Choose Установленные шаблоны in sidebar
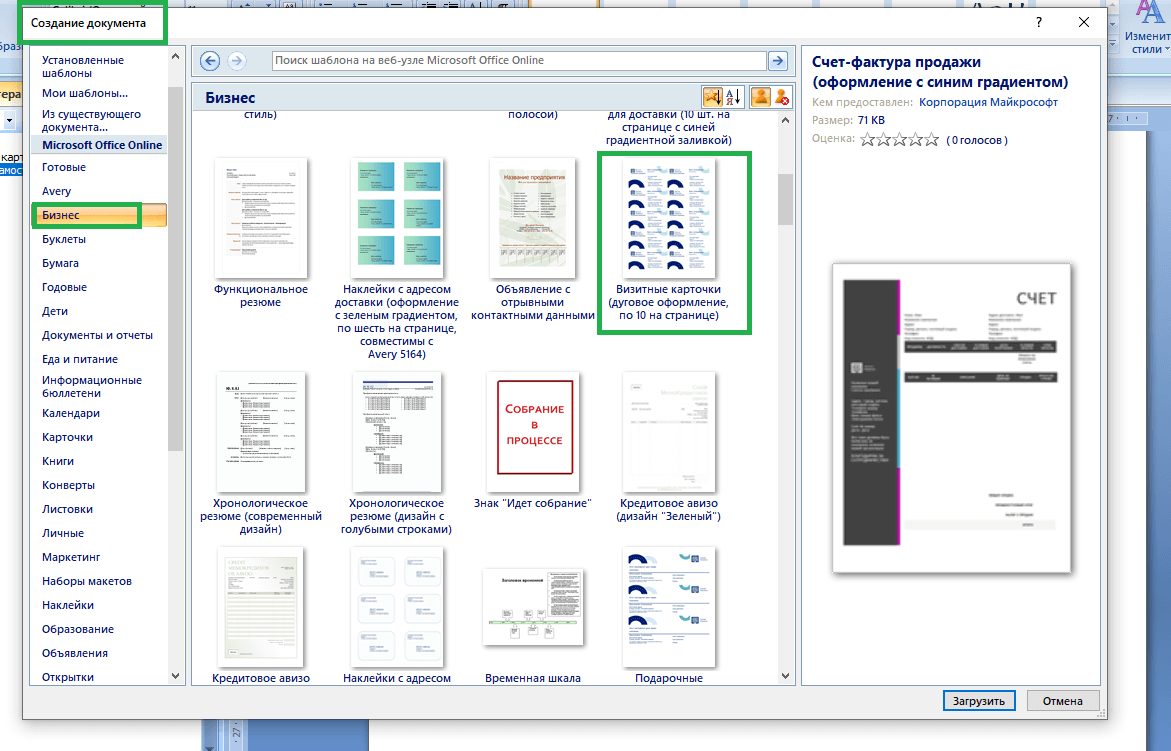The width and height of the screenshot is (1171, 751). 83,66
